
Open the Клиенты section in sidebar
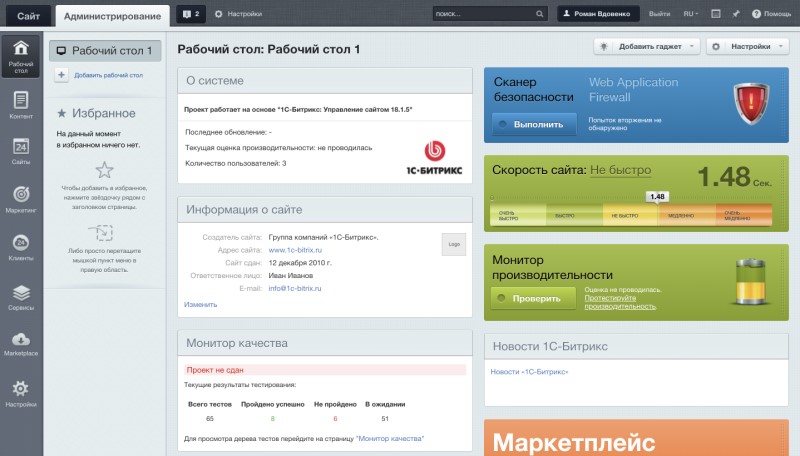21,247
